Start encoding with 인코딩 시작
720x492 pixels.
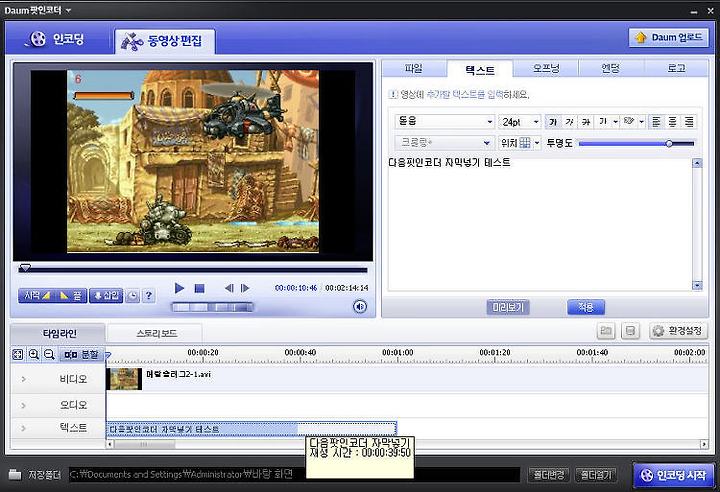[x=674, y=475]
